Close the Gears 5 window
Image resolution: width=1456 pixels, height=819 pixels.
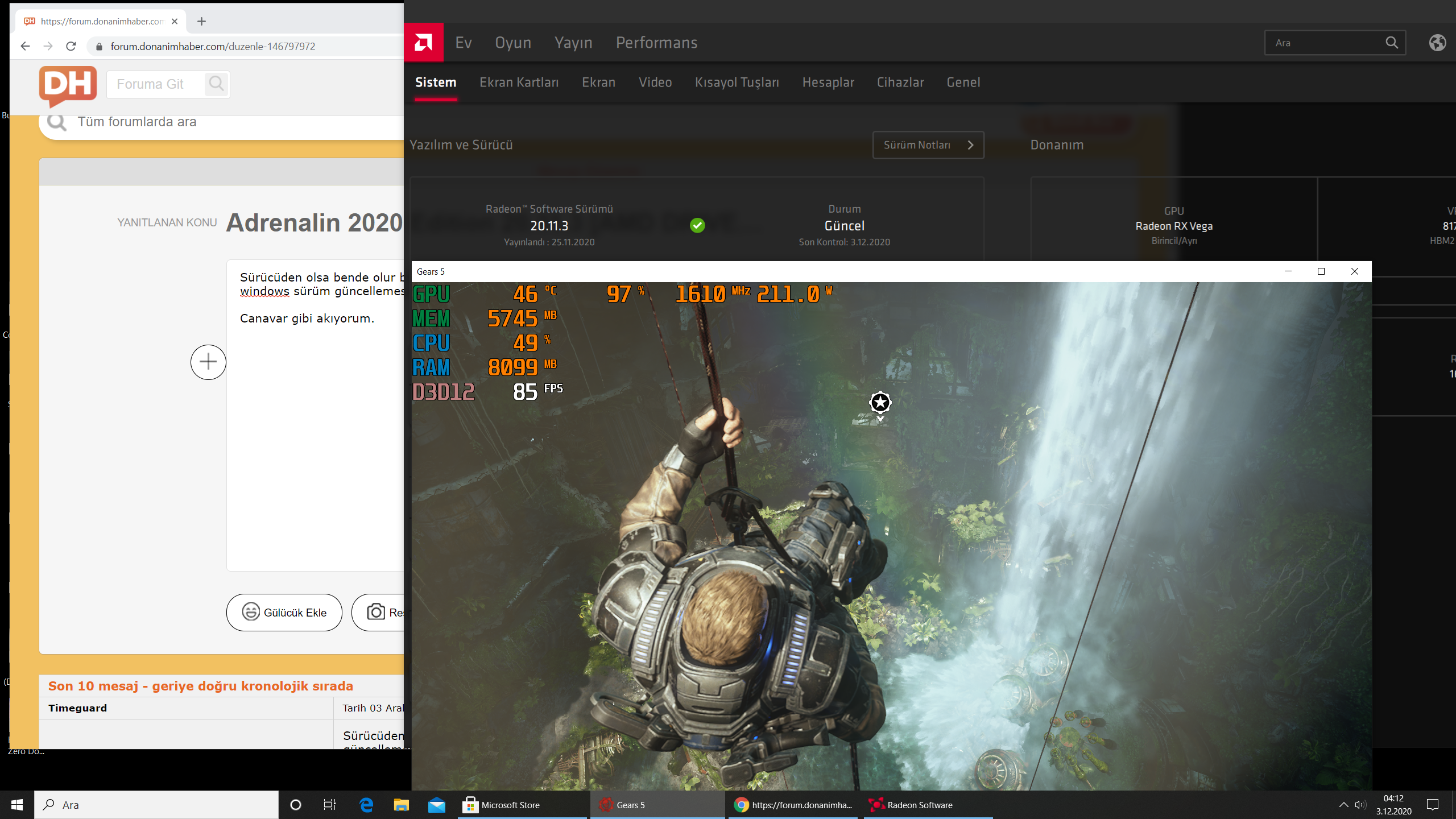pyautogui.click(x=1355, y=271)
